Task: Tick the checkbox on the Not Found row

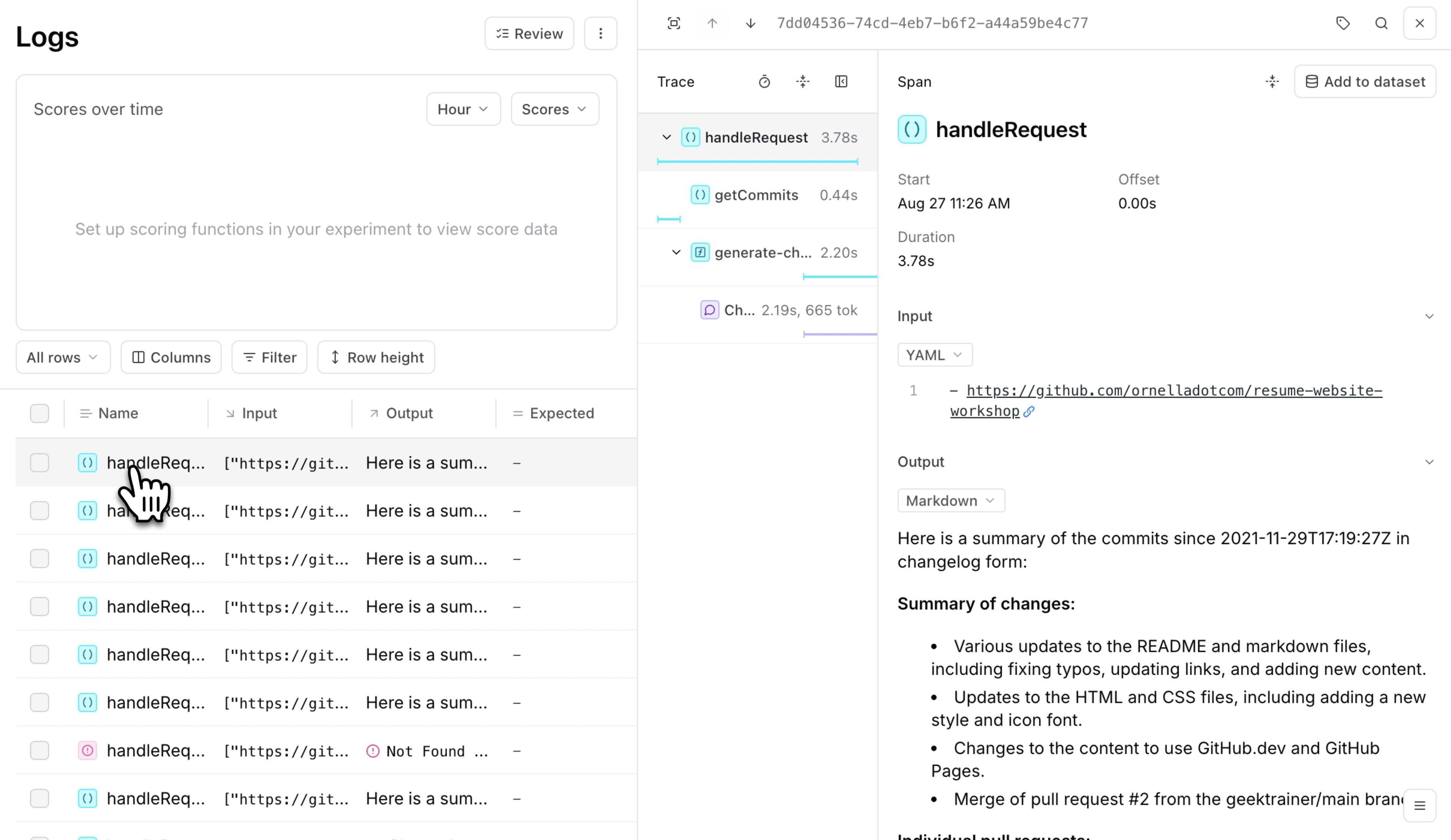Action: 40,751
